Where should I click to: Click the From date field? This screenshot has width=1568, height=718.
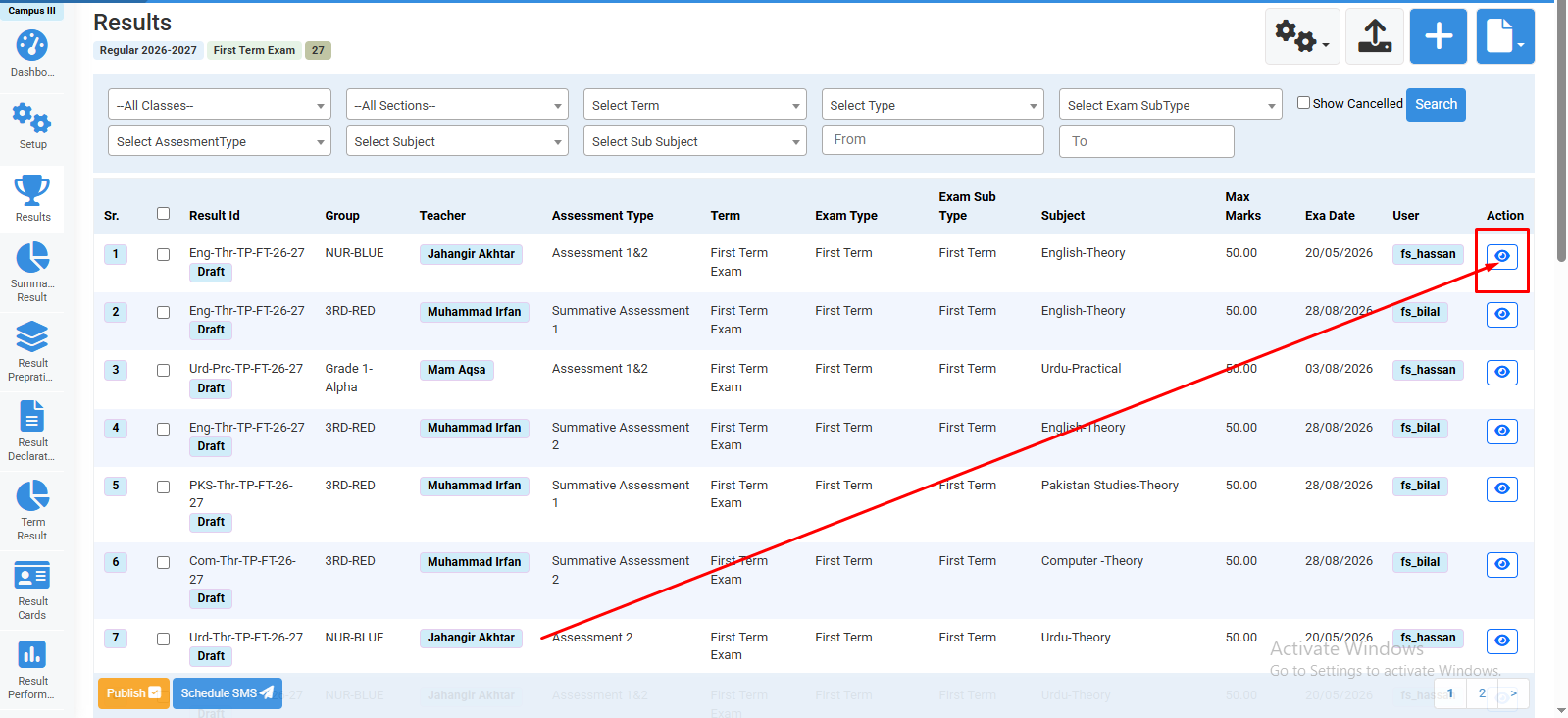click(933, 140)
